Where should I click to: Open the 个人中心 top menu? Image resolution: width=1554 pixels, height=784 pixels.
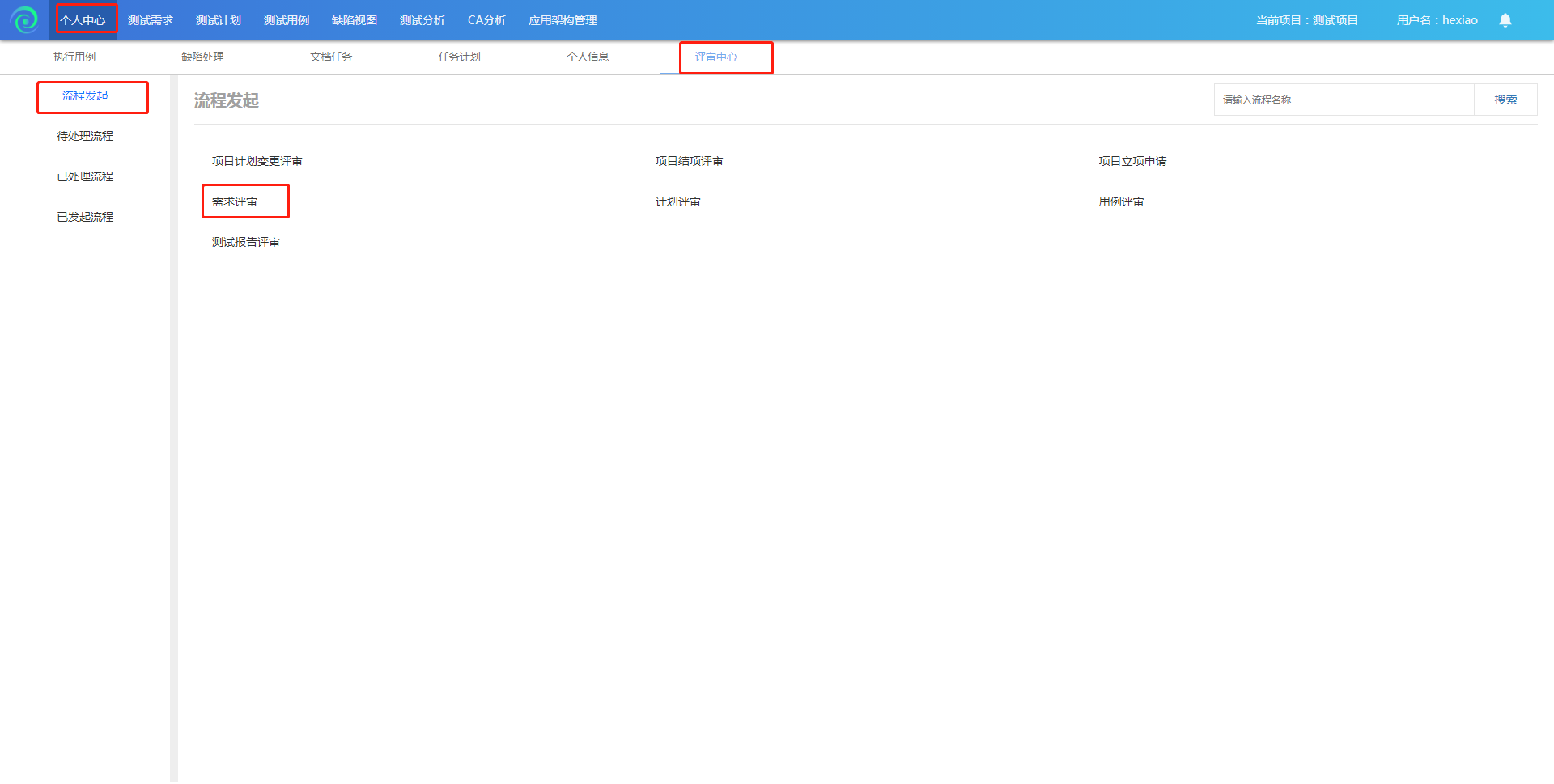click(x=83, y=20)
